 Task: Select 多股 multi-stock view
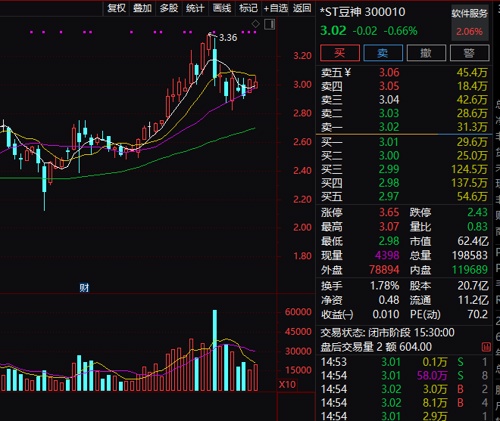[x=169, y=8]
